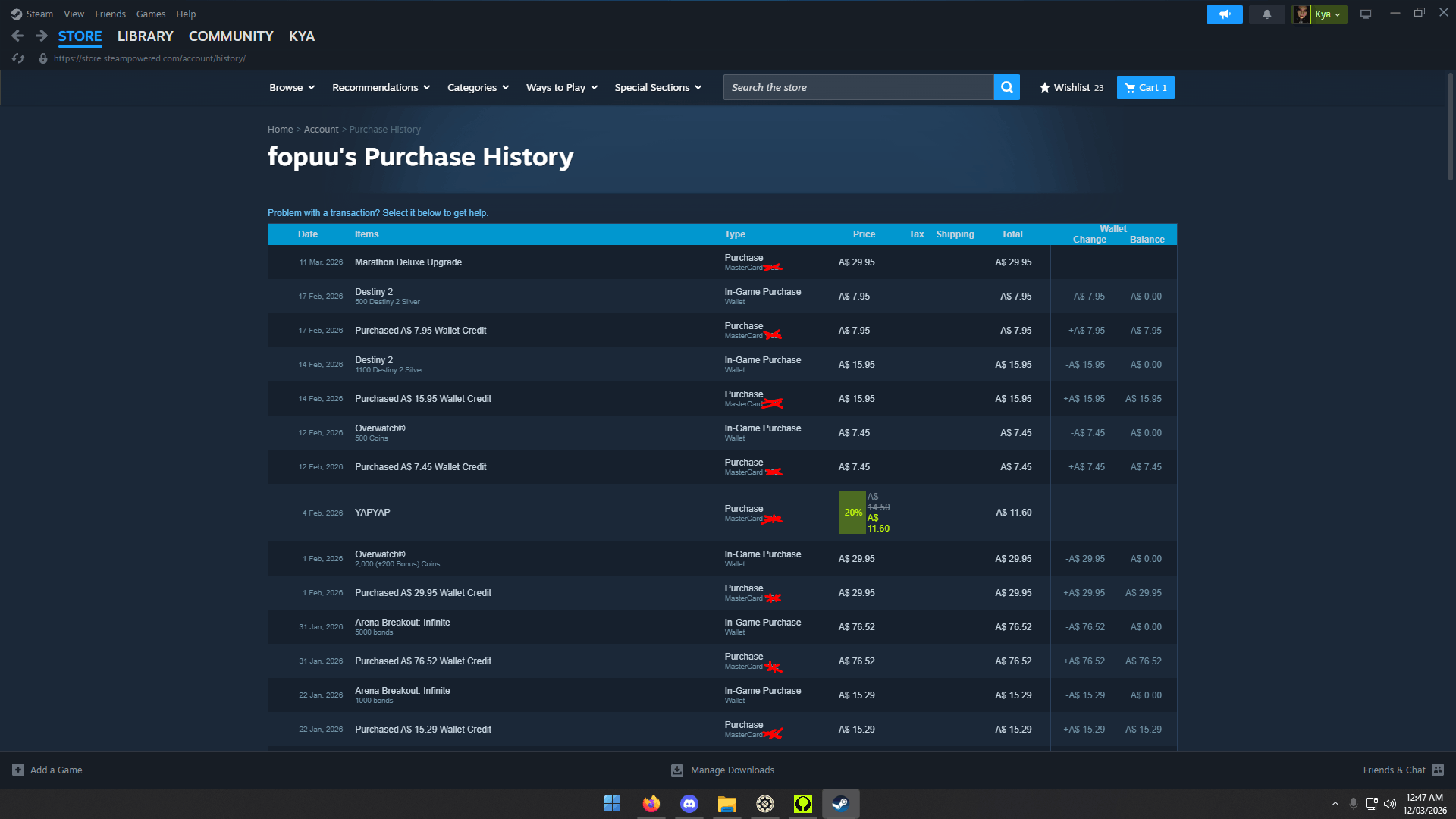1456x819 pixels.
Task: Open the Kya account dropdown
Action: pos(1328,14)
